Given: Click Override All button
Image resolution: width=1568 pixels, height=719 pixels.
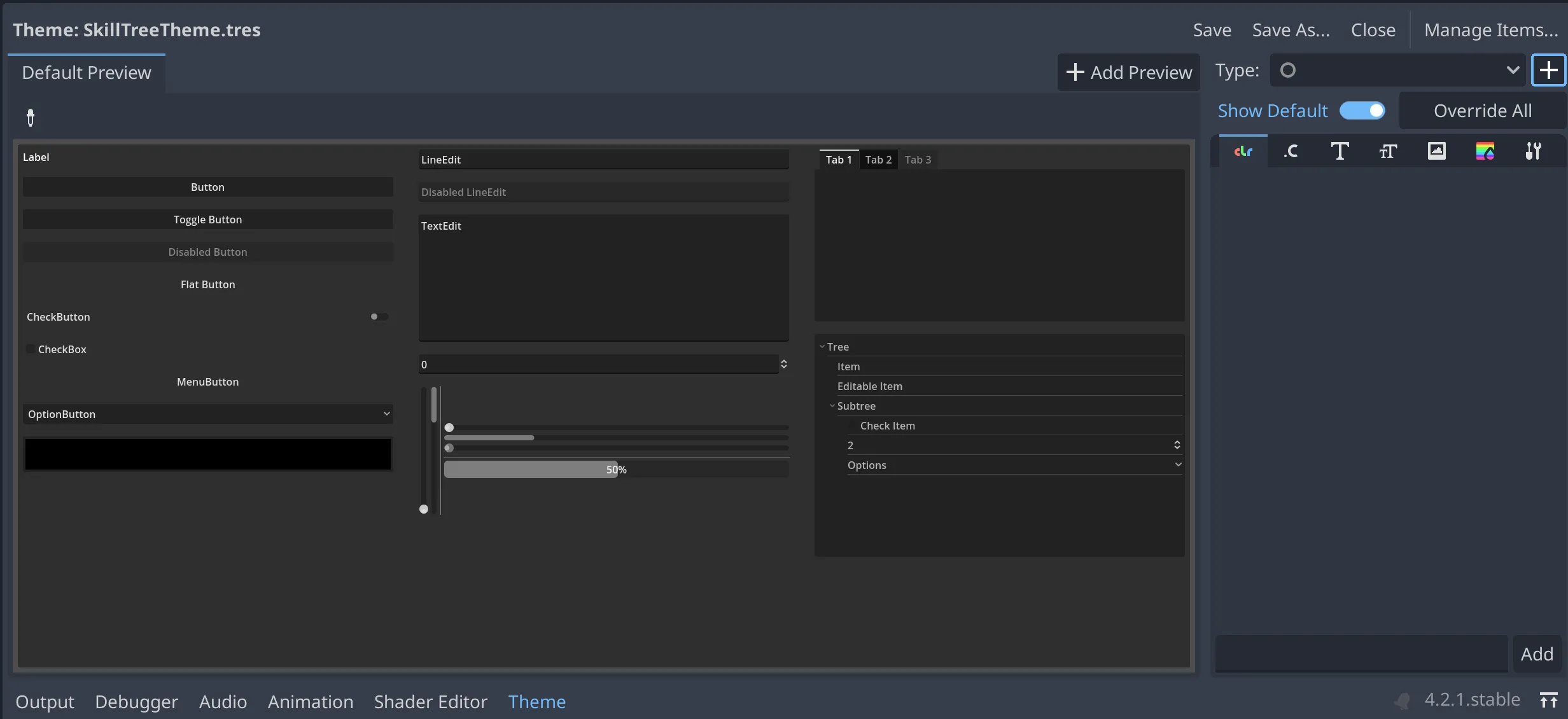Looking at the screenshot, I should [1482, 111].
